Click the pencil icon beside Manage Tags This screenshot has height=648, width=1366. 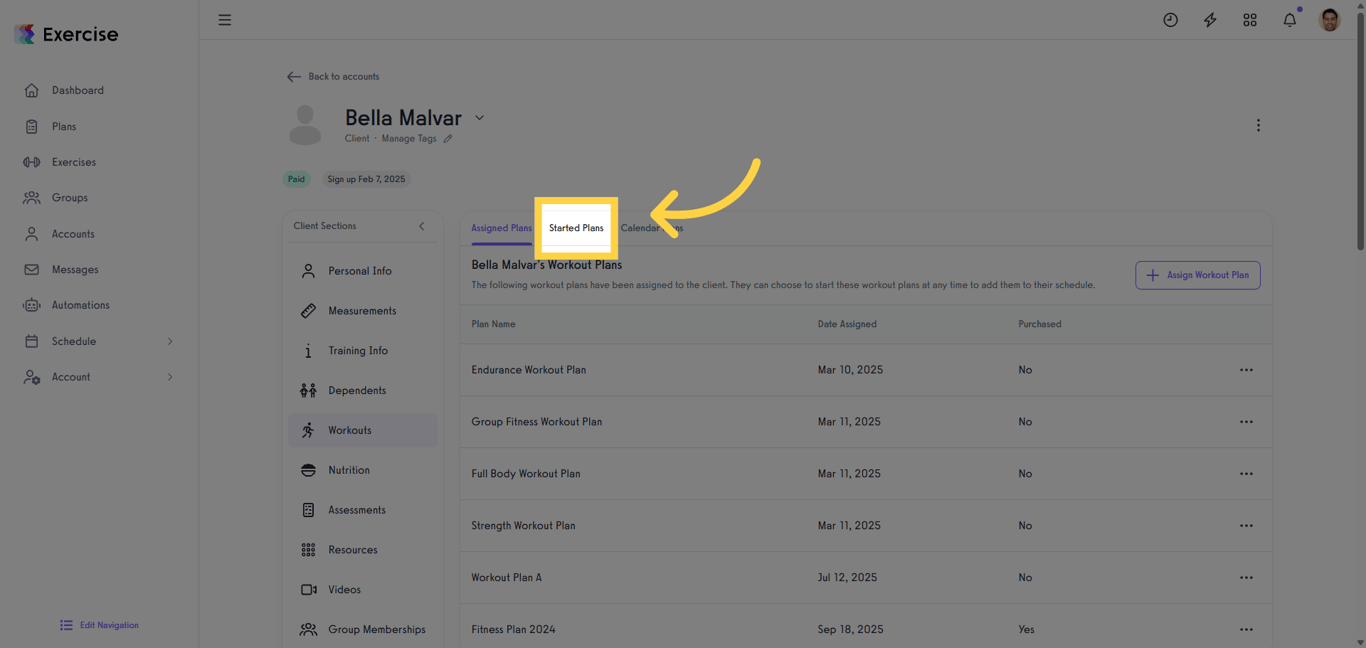click(448, 139)
